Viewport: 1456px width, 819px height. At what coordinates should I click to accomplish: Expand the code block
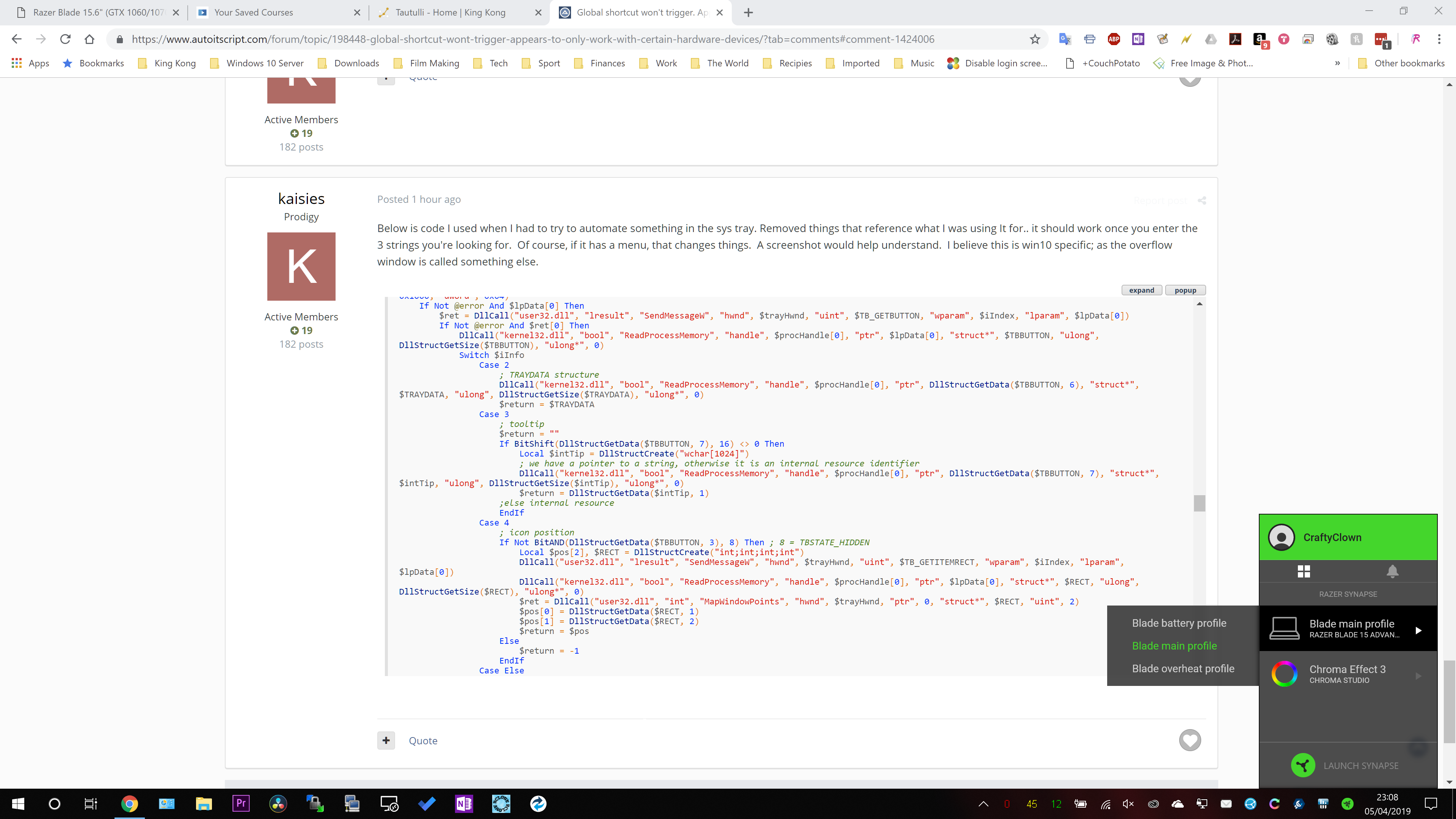(1142, 290)
